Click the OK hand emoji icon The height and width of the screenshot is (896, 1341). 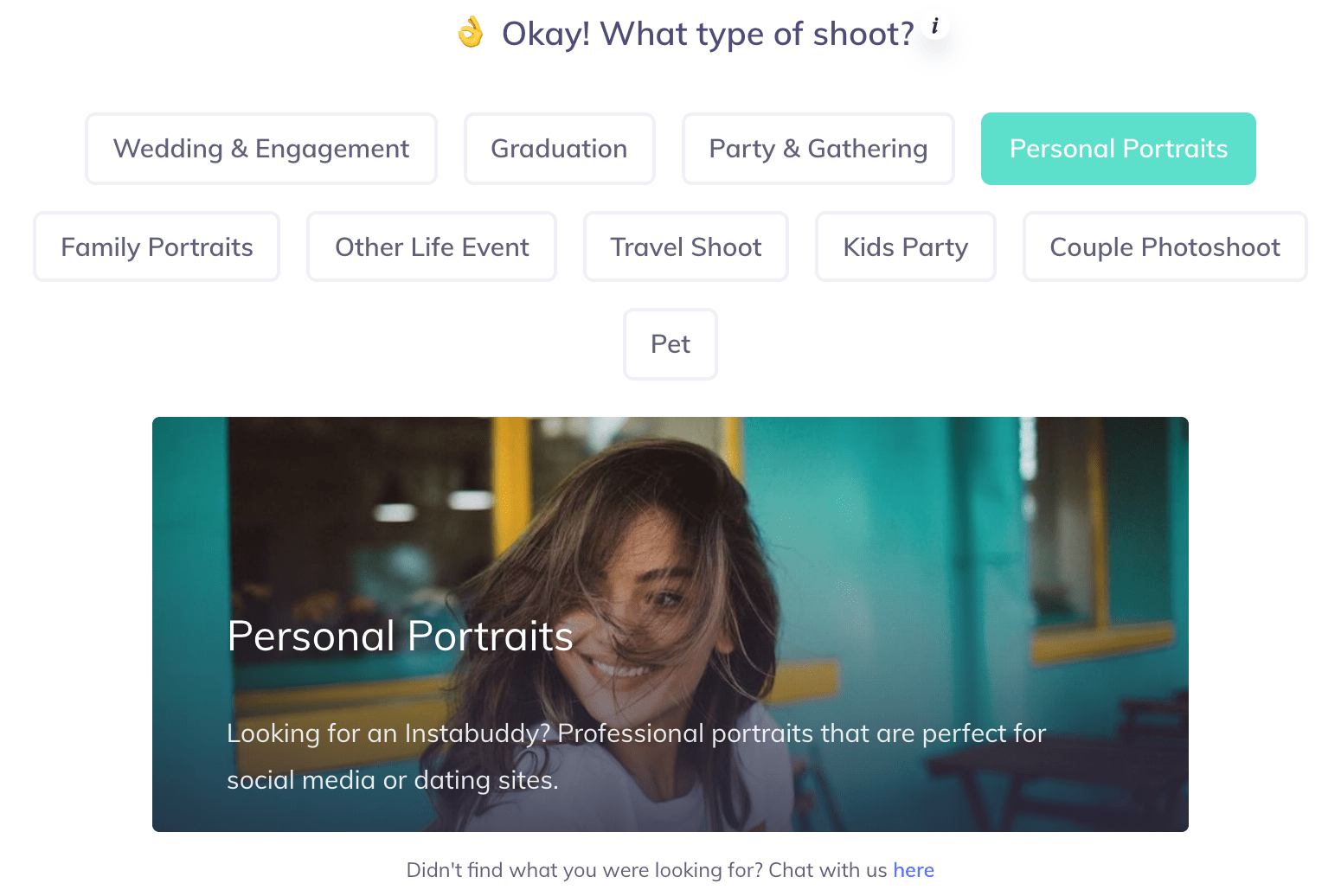(471, 33)
